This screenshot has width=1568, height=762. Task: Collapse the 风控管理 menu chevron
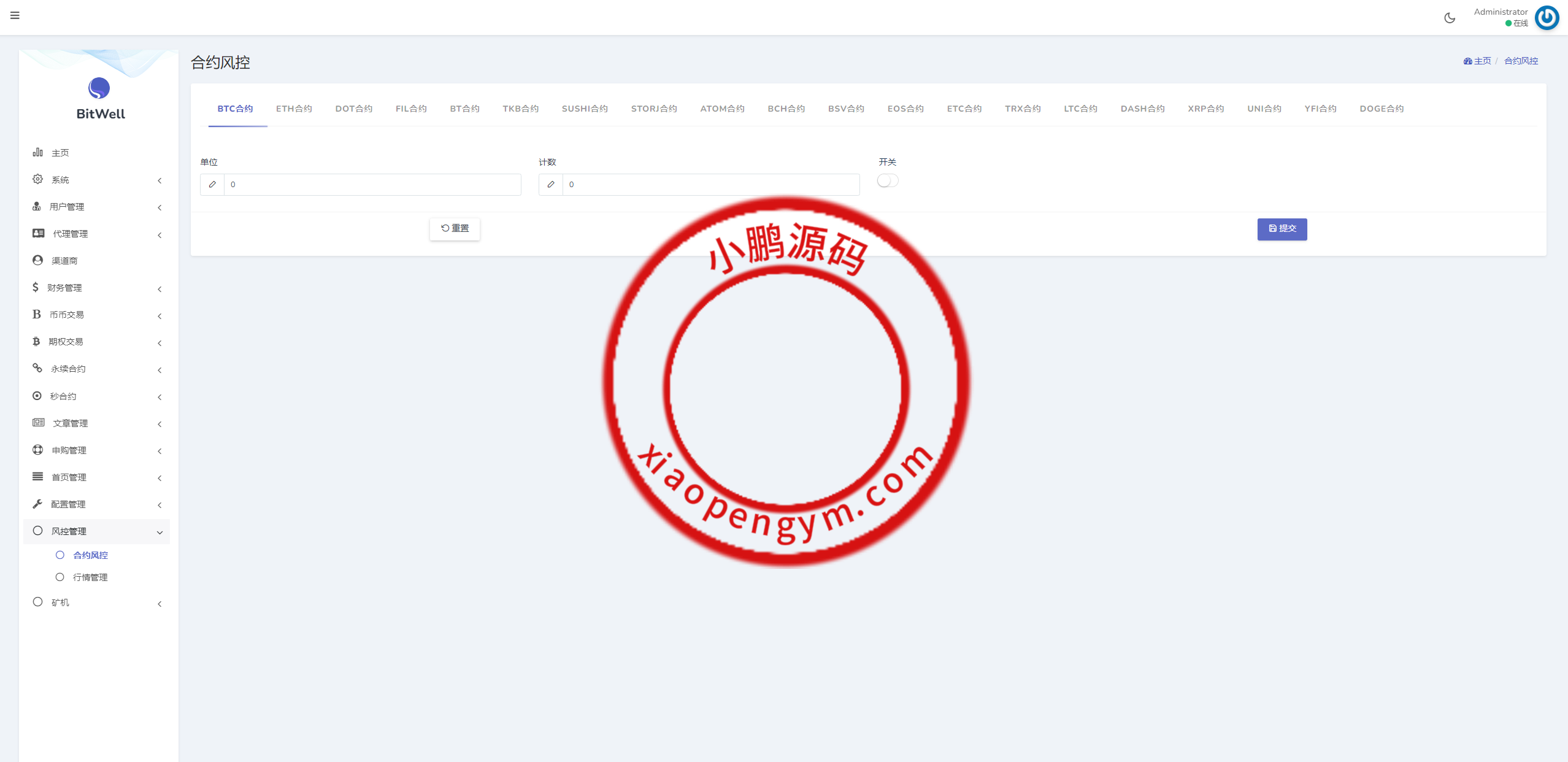pyautogui.click(x=159, y=532)
